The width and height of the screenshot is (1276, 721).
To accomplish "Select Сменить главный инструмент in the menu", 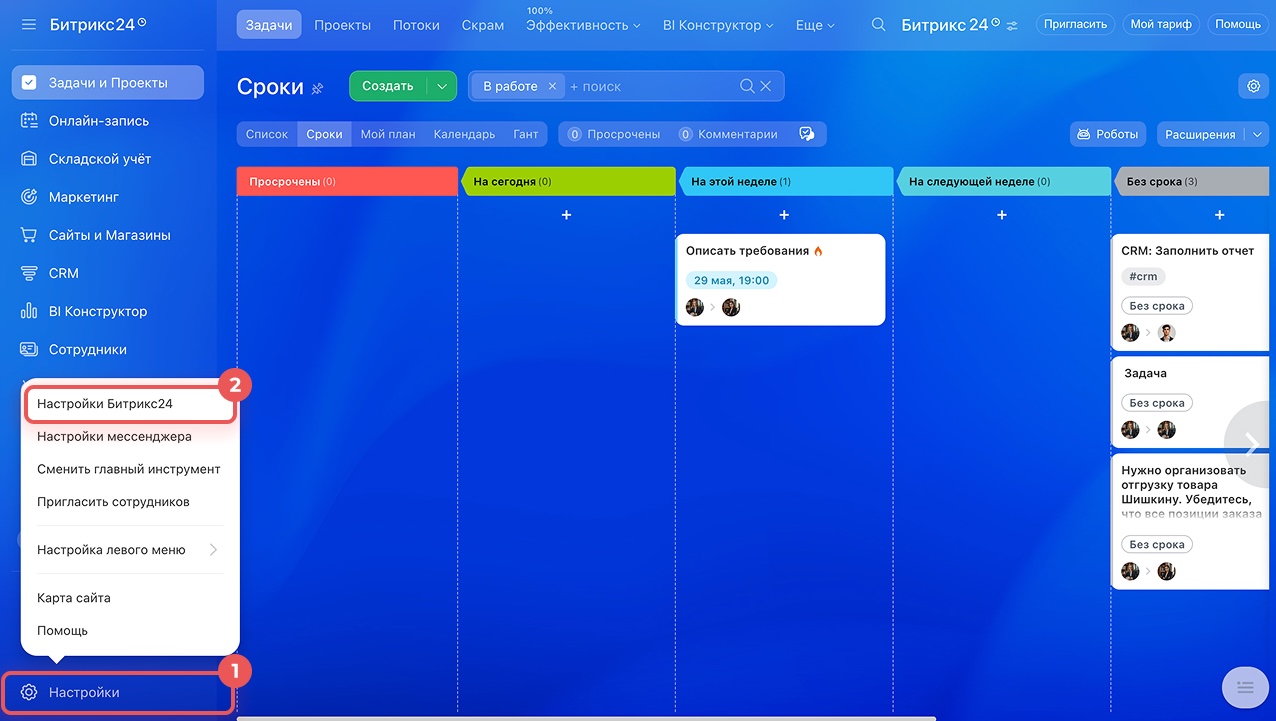I will (128, 469).
